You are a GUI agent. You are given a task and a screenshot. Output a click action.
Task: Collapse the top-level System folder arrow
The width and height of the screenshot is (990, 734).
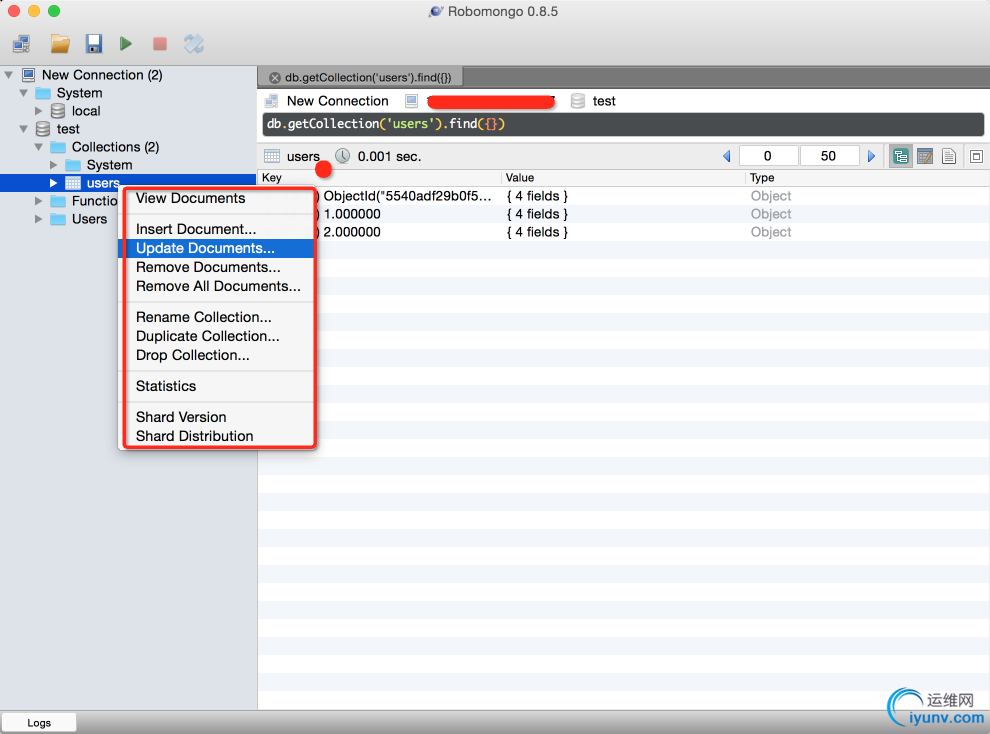24,93
